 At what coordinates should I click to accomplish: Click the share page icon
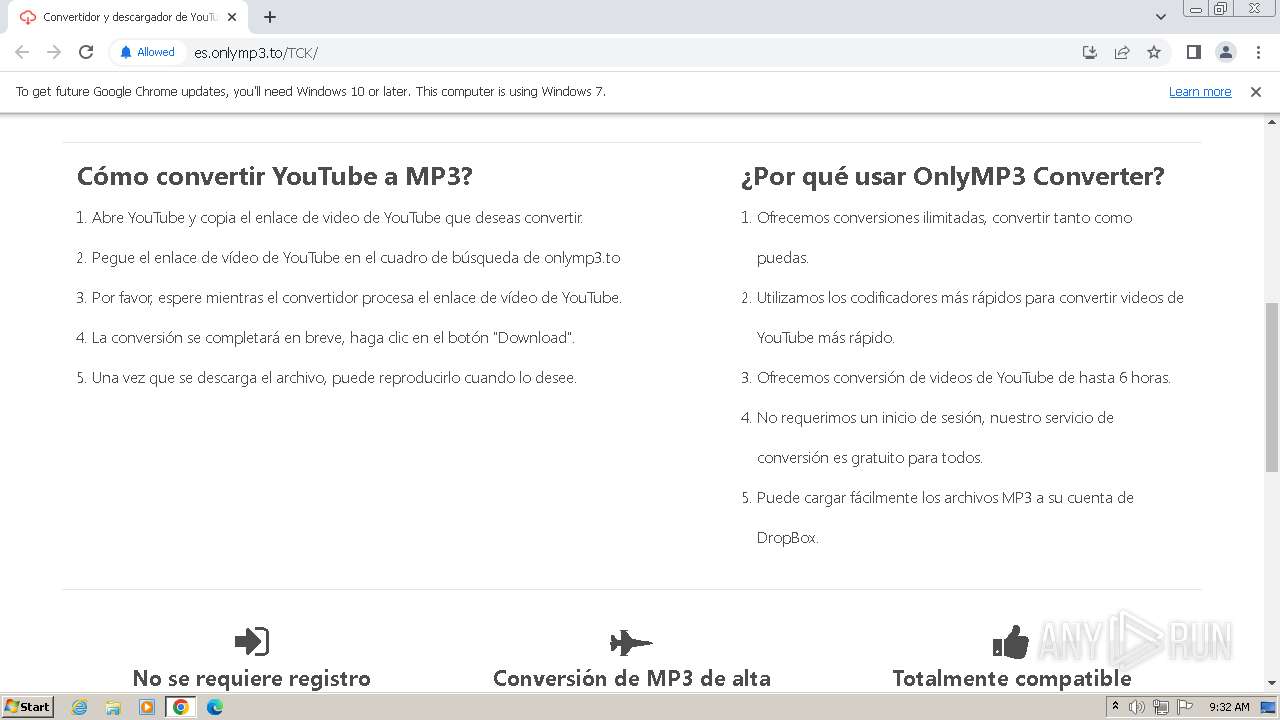[x=1122, y=52]
